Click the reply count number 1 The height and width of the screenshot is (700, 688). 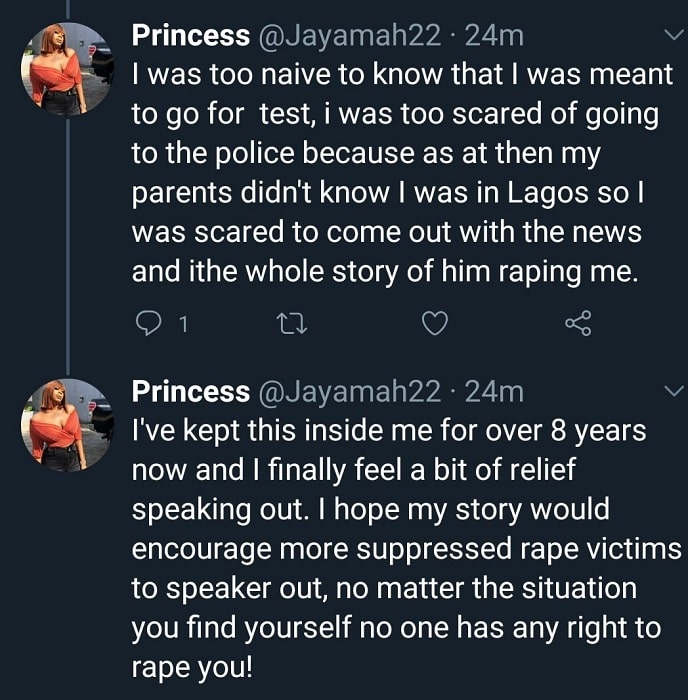tap(183, 325)
